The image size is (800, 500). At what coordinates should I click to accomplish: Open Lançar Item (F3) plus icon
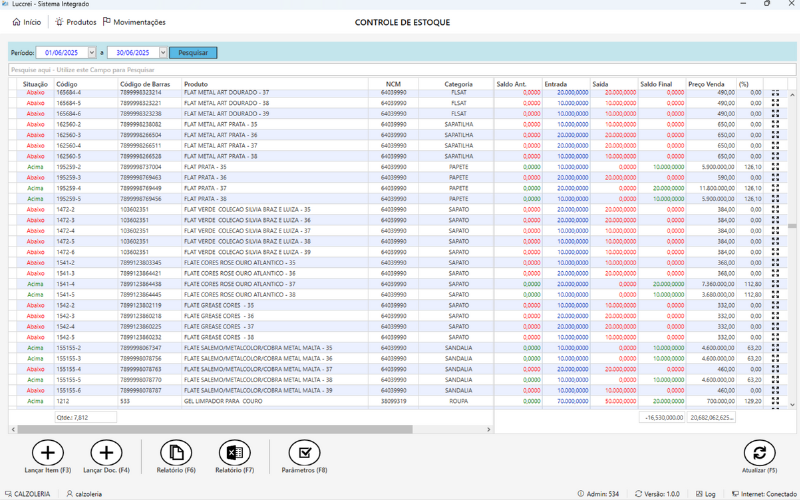(48, 453)
